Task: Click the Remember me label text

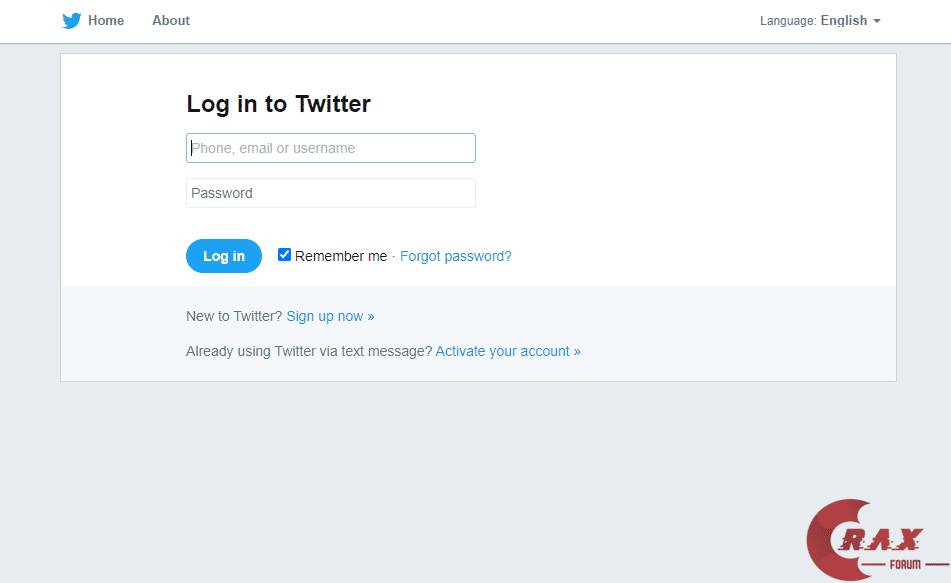Action: click(x=341, y=256)
